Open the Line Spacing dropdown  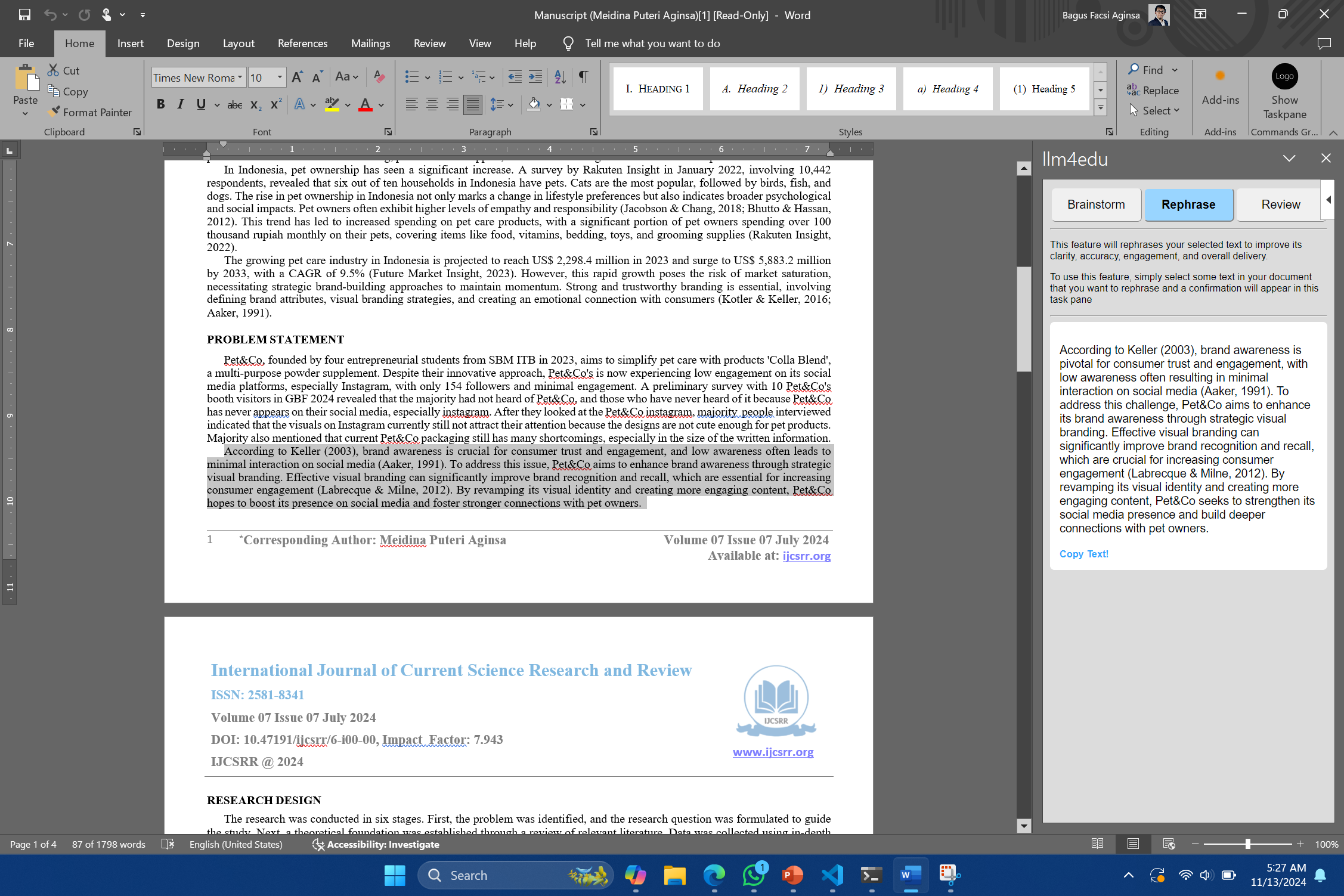501,104
